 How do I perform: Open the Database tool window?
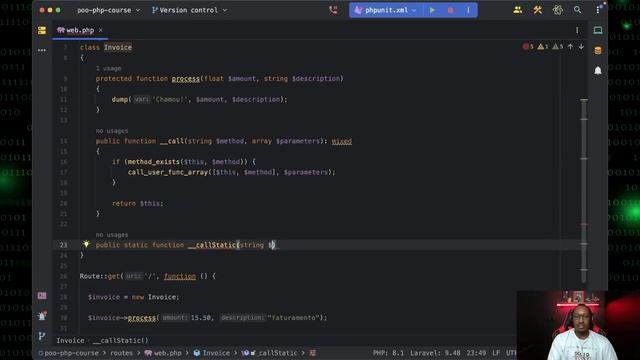click(x=598, y=51)
